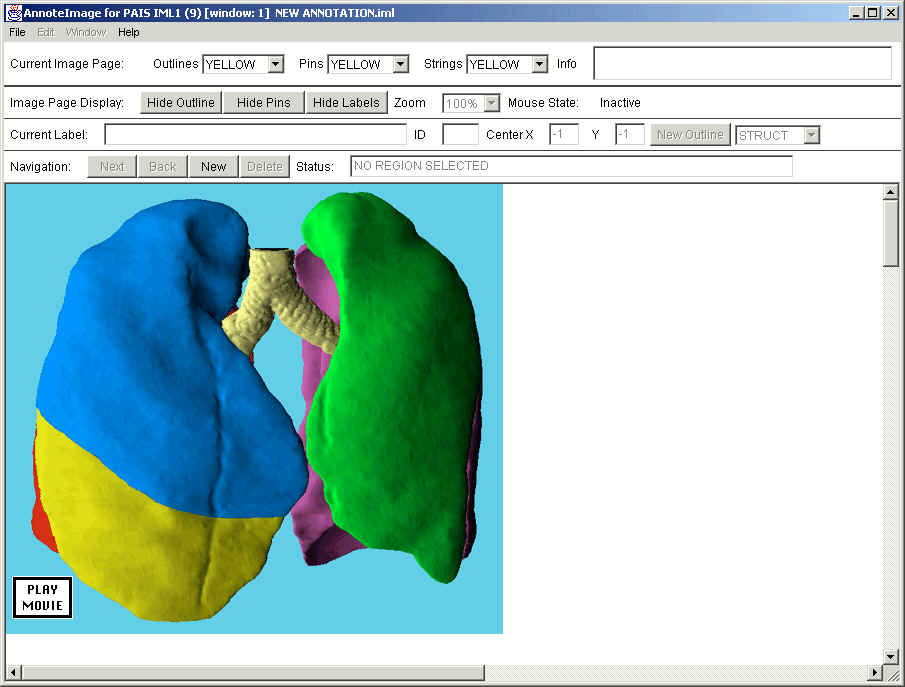The image size is (905, 687).
Task: Open the Help menu
Action: click(129, 32)
